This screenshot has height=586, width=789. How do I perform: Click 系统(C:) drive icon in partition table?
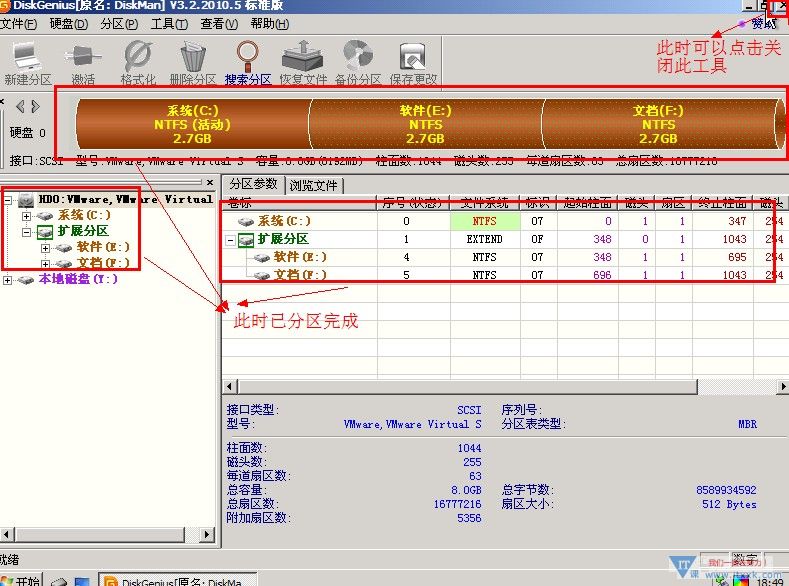point(246,221)
